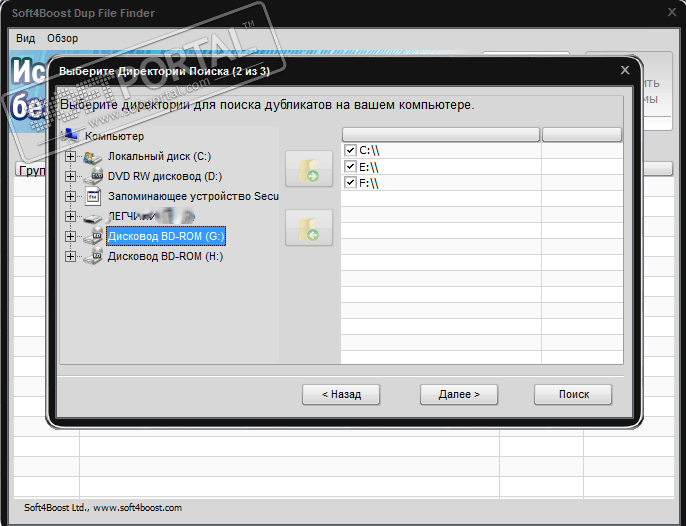
Task: Close the directory selection dialog
Action: (x=625, y=70)
